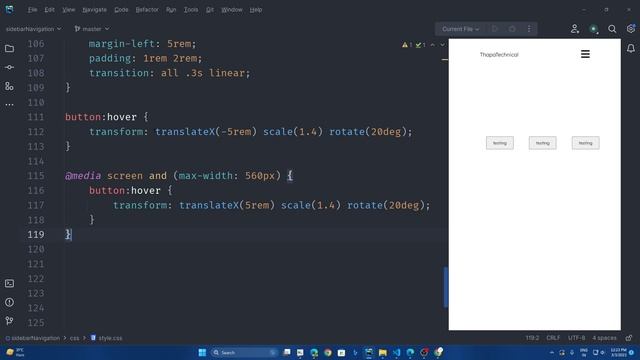Click the leftmost Testing button in preview
640x360 pixels.
click(500, 143)
